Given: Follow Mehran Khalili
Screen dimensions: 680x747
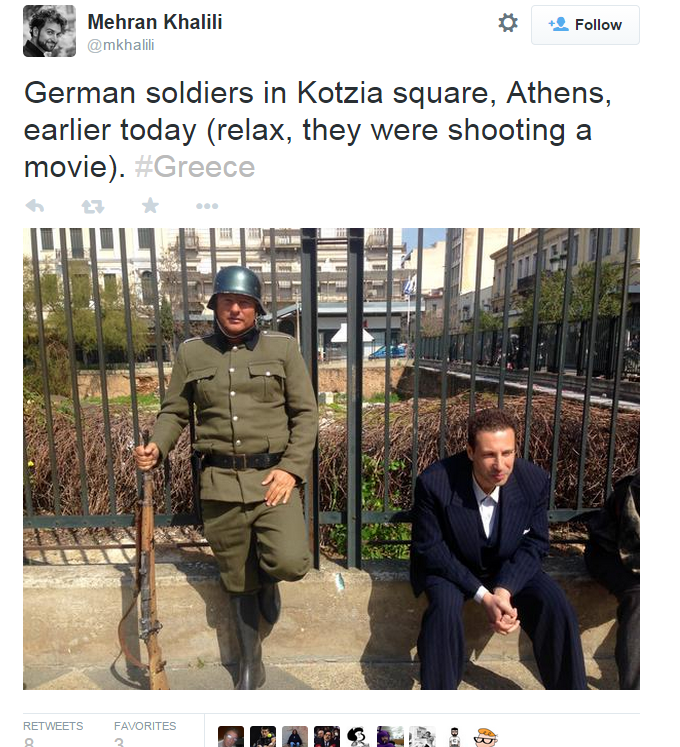Looking at the screenshot, I should 585,25.
